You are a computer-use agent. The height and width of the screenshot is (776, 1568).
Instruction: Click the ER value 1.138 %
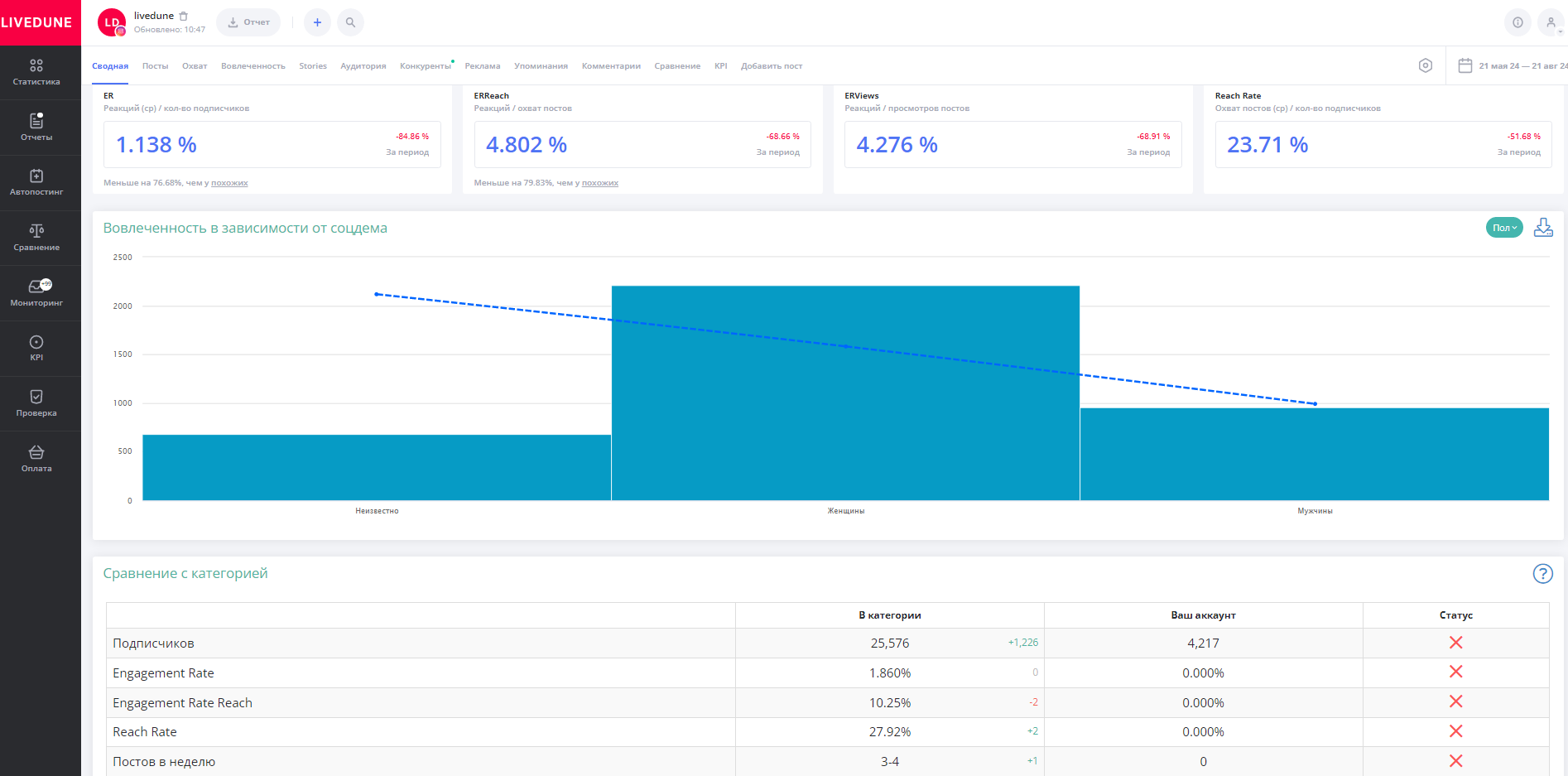click(x=156, y=145)
